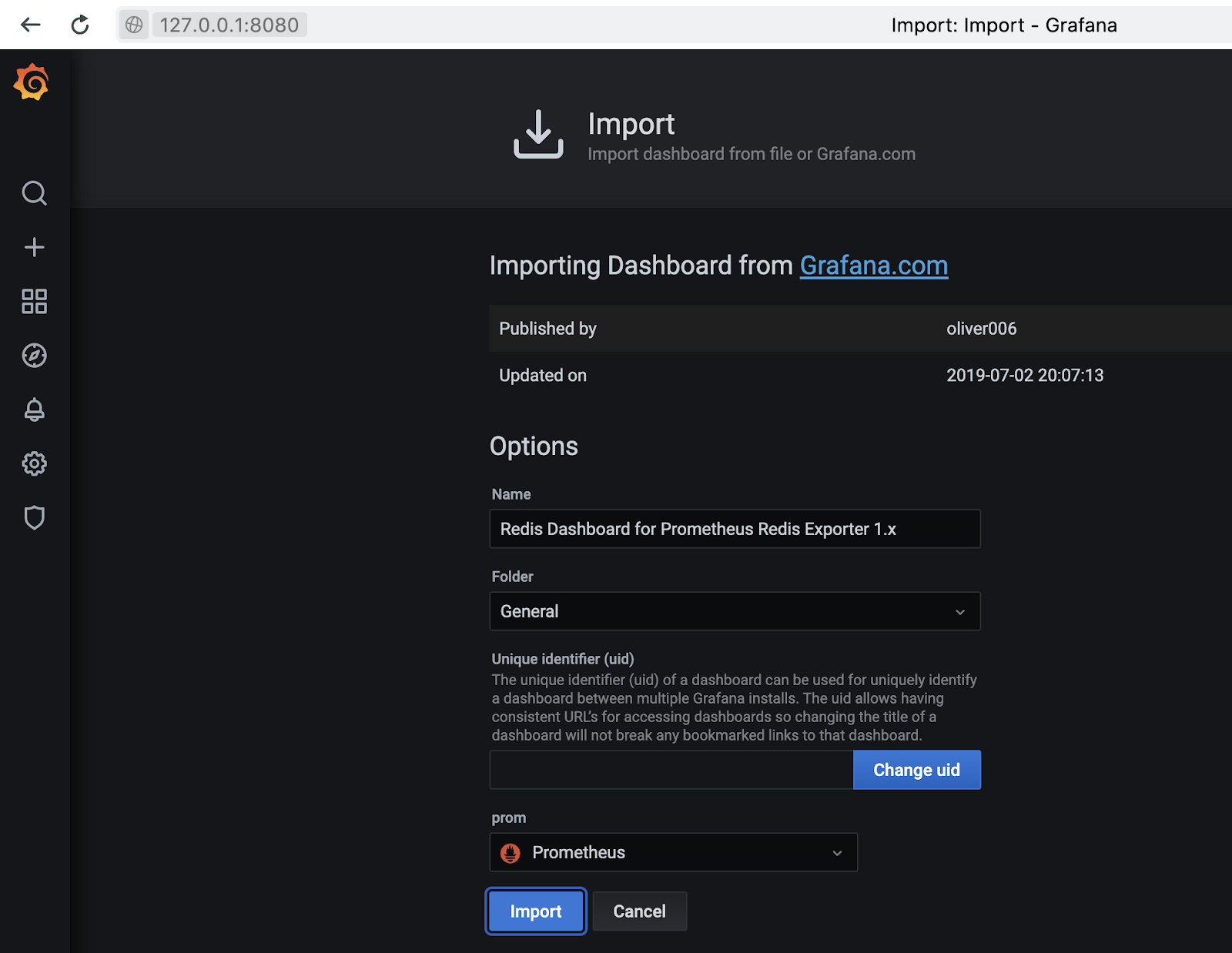Click the Change uid button
1232x953 pixels.
click(916, 770)
